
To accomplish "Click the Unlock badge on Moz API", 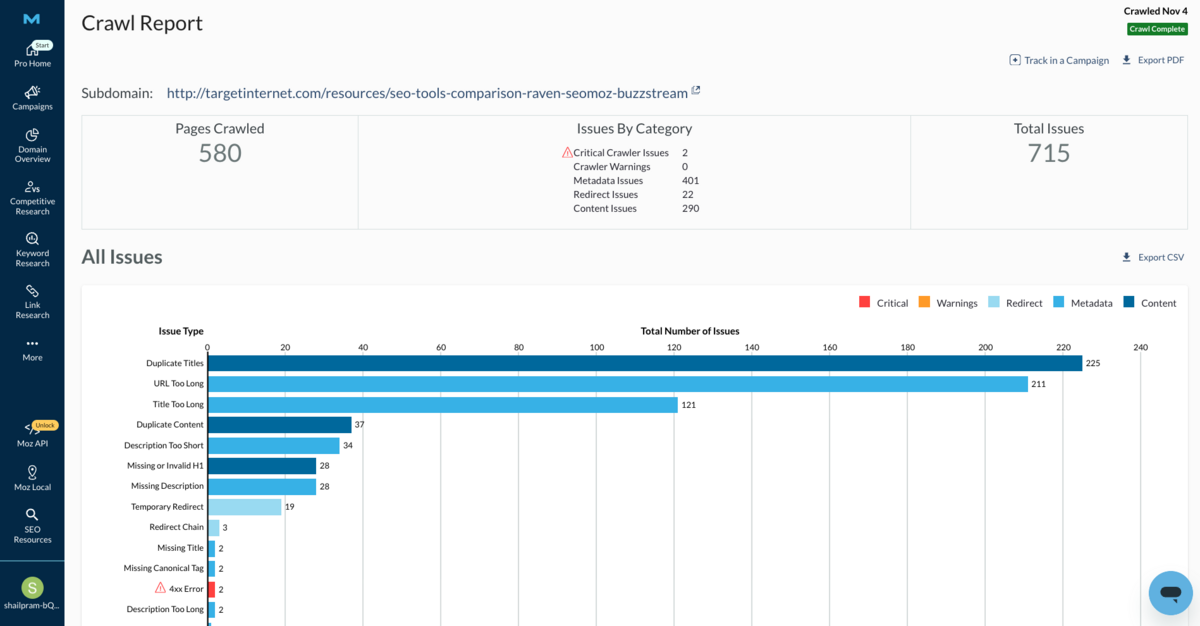I will 45,425.
